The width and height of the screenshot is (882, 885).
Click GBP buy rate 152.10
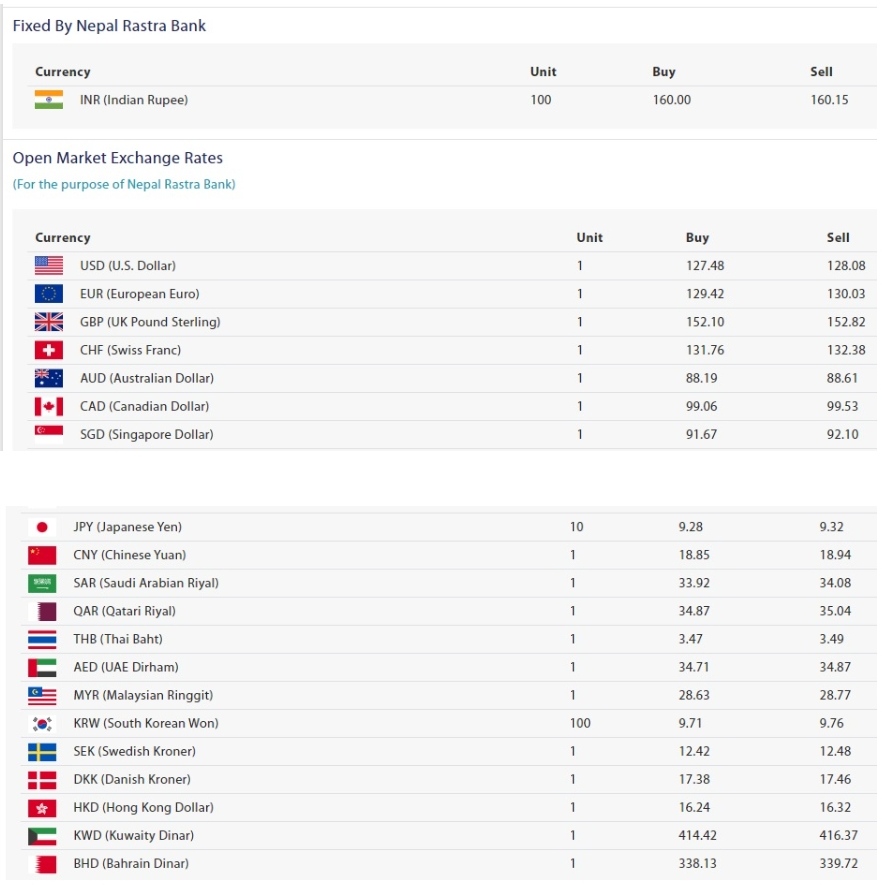tap(705, 322)
